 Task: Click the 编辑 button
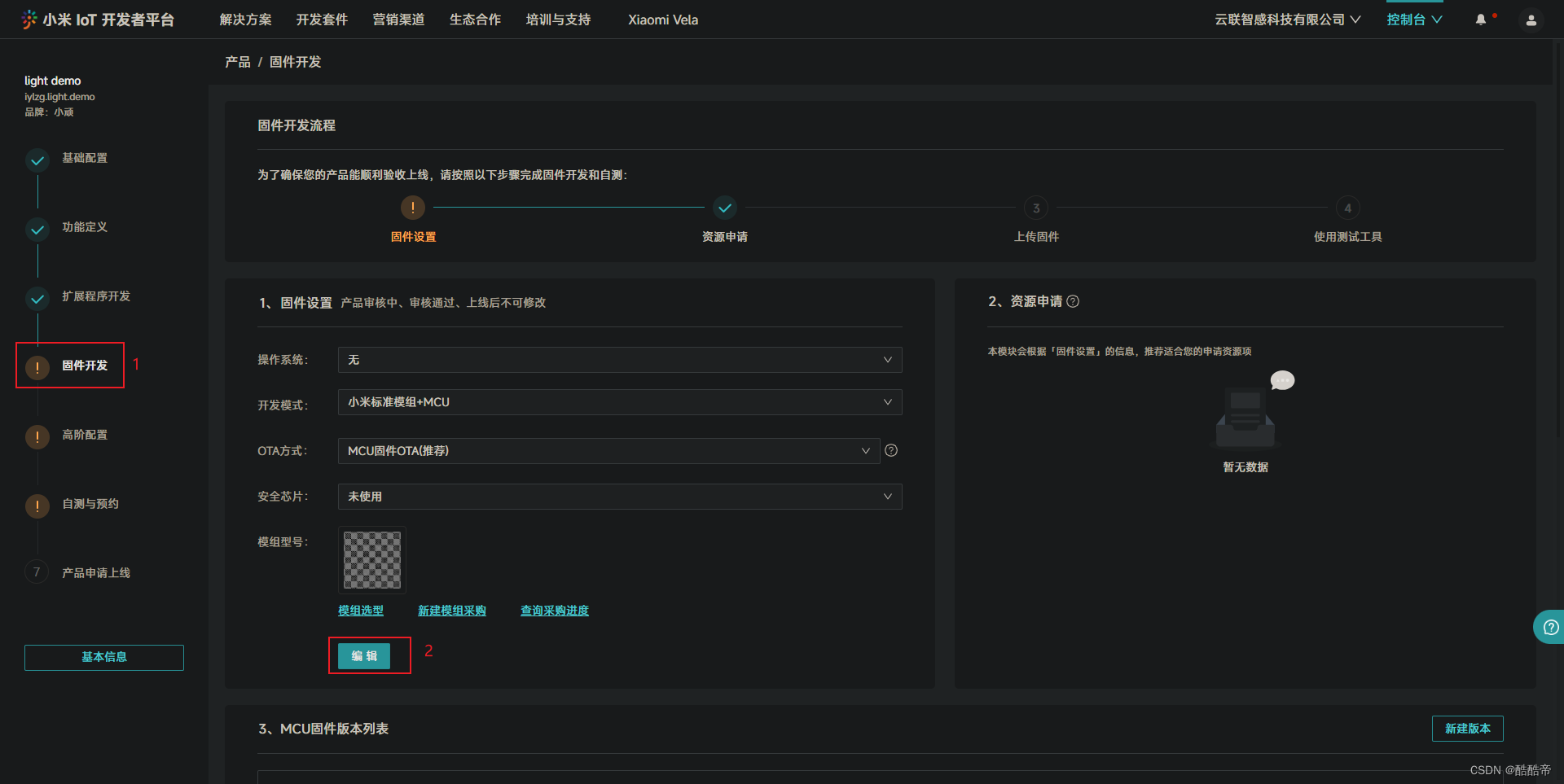364,656
